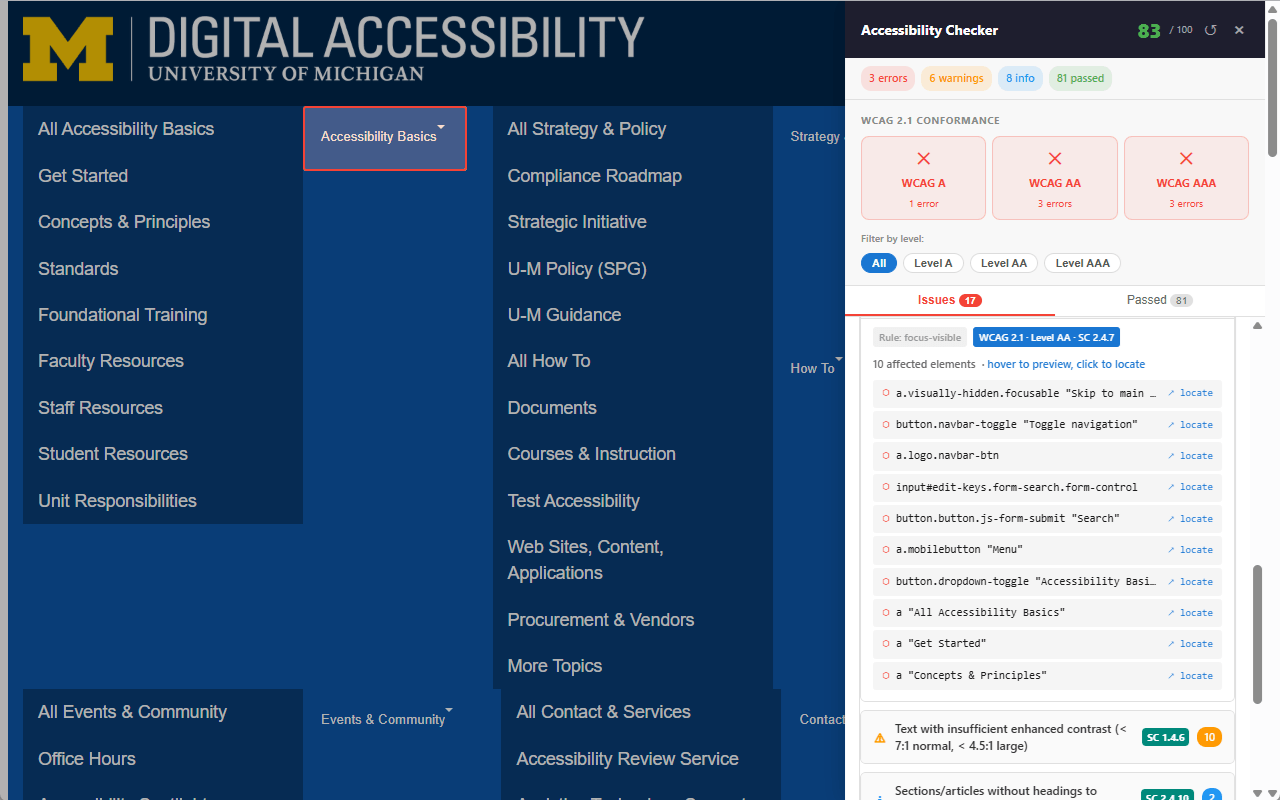Switch to the Passed tab
Viewport: 1280px width, 800px height.
1158,299
